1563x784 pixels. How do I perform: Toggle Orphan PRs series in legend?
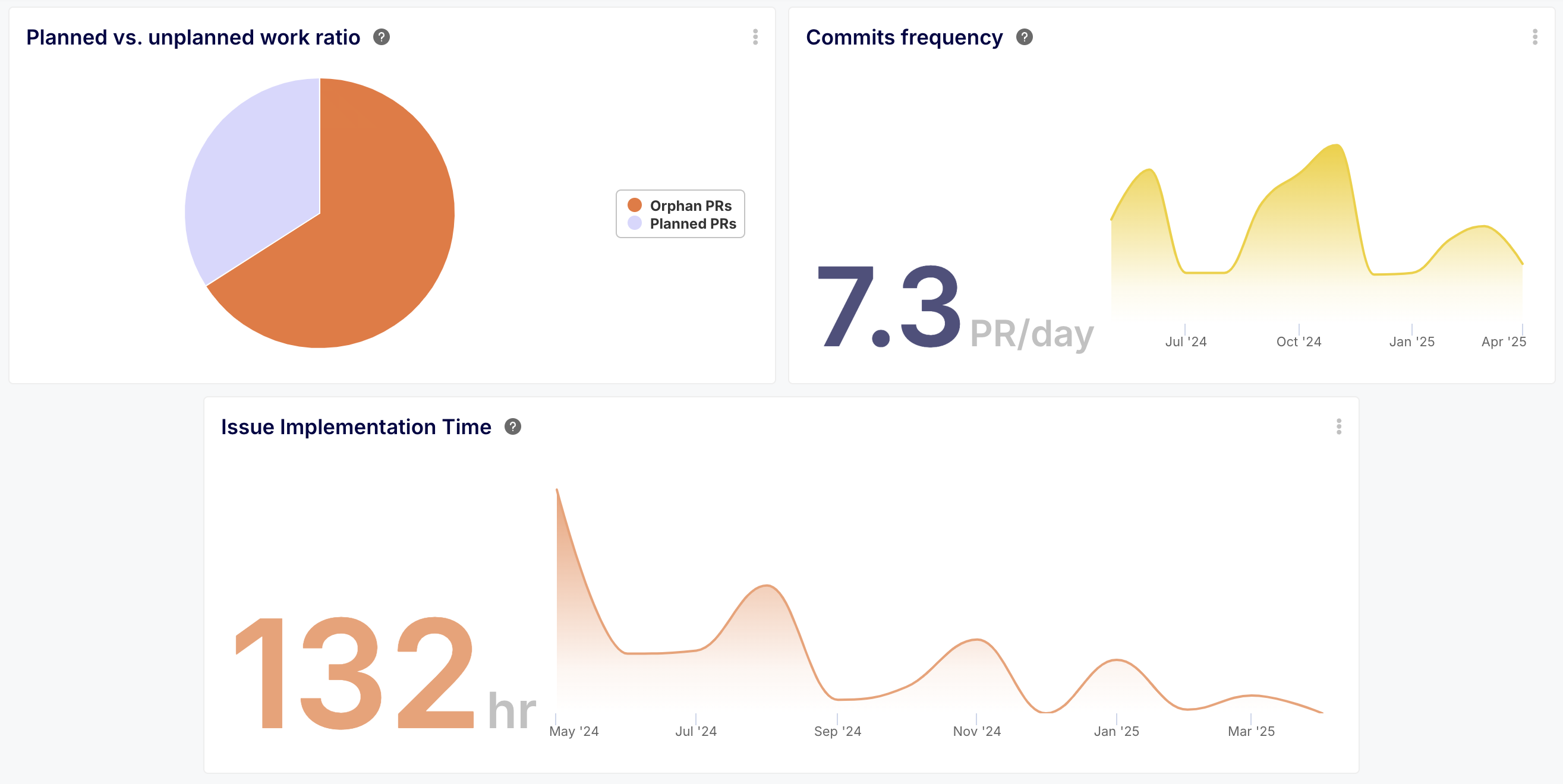[691, 206]
